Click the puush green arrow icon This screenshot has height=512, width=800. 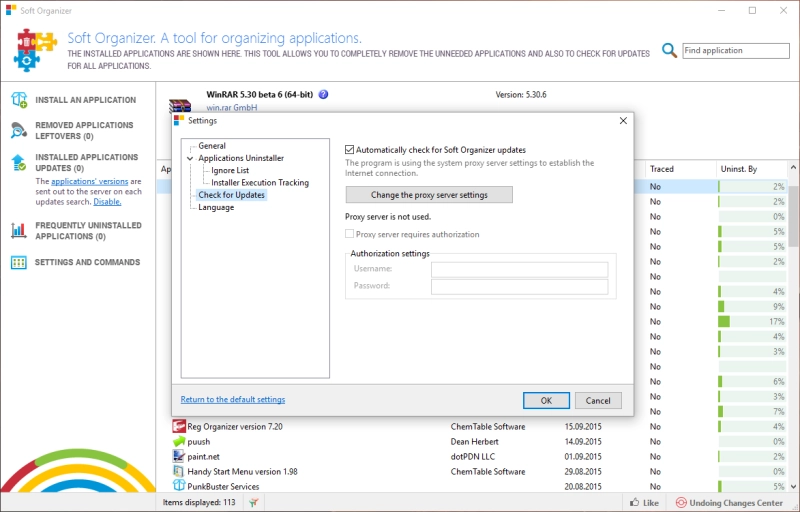(x=179, y=442)
